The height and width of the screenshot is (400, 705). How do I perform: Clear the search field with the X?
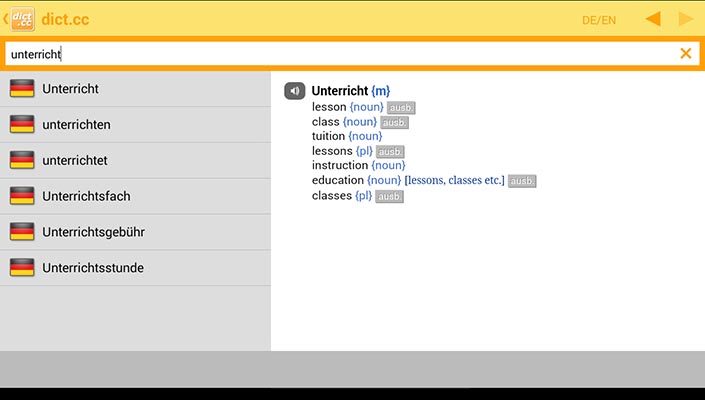pos(686,54)
